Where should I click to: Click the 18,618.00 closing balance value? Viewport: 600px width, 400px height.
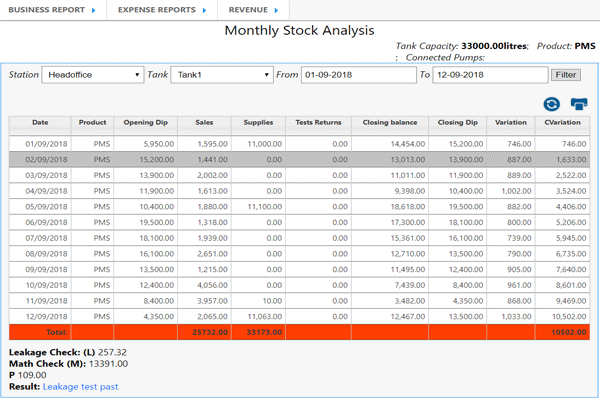[x=408, y=207]
